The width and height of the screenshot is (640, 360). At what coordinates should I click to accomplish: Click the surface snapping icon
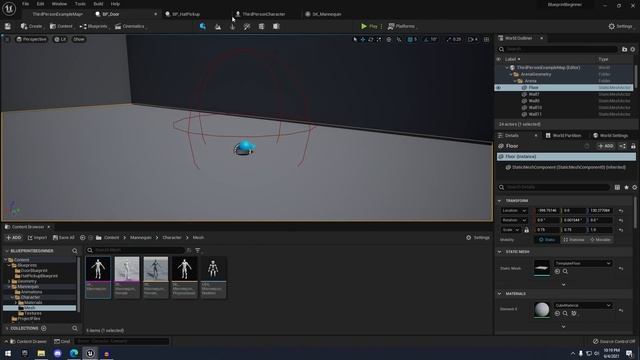(399, 39)
